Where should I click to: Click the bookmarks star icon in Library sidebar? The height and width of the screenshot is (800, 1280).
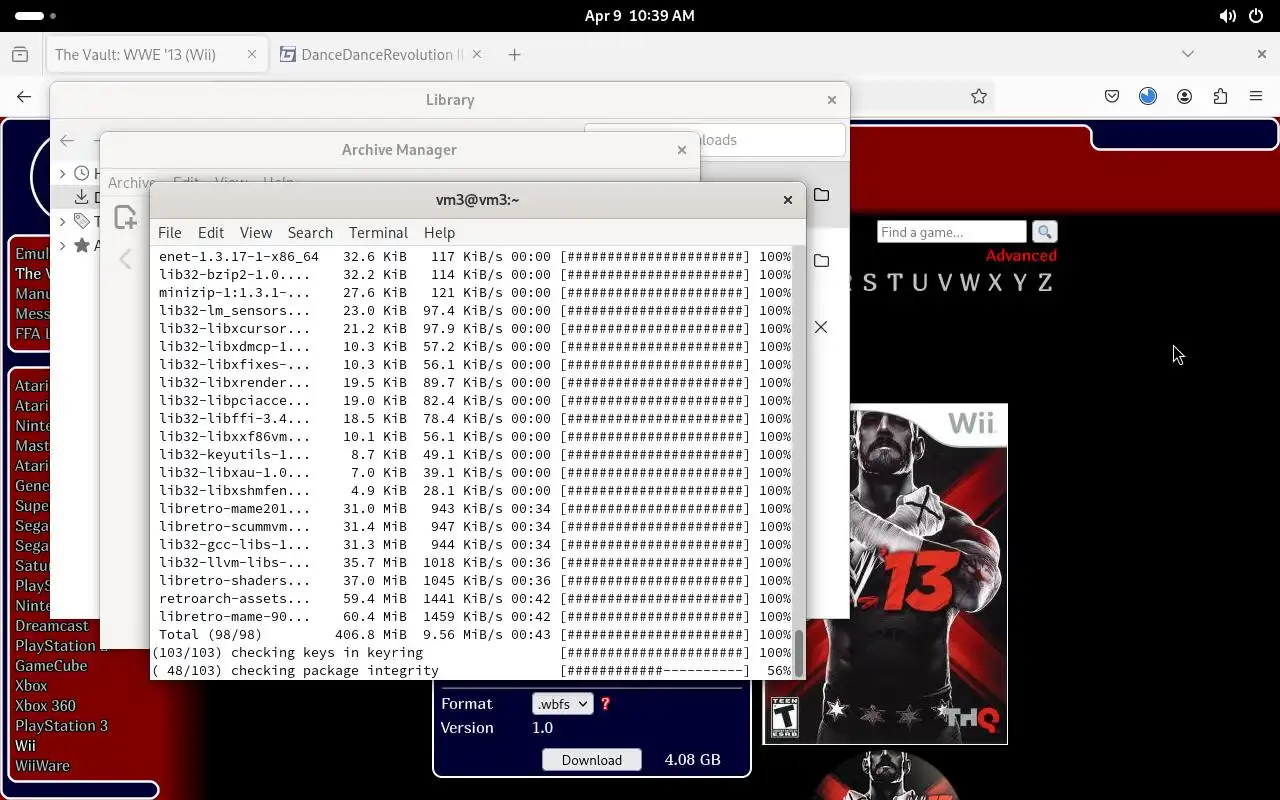[x=82, y=245]
